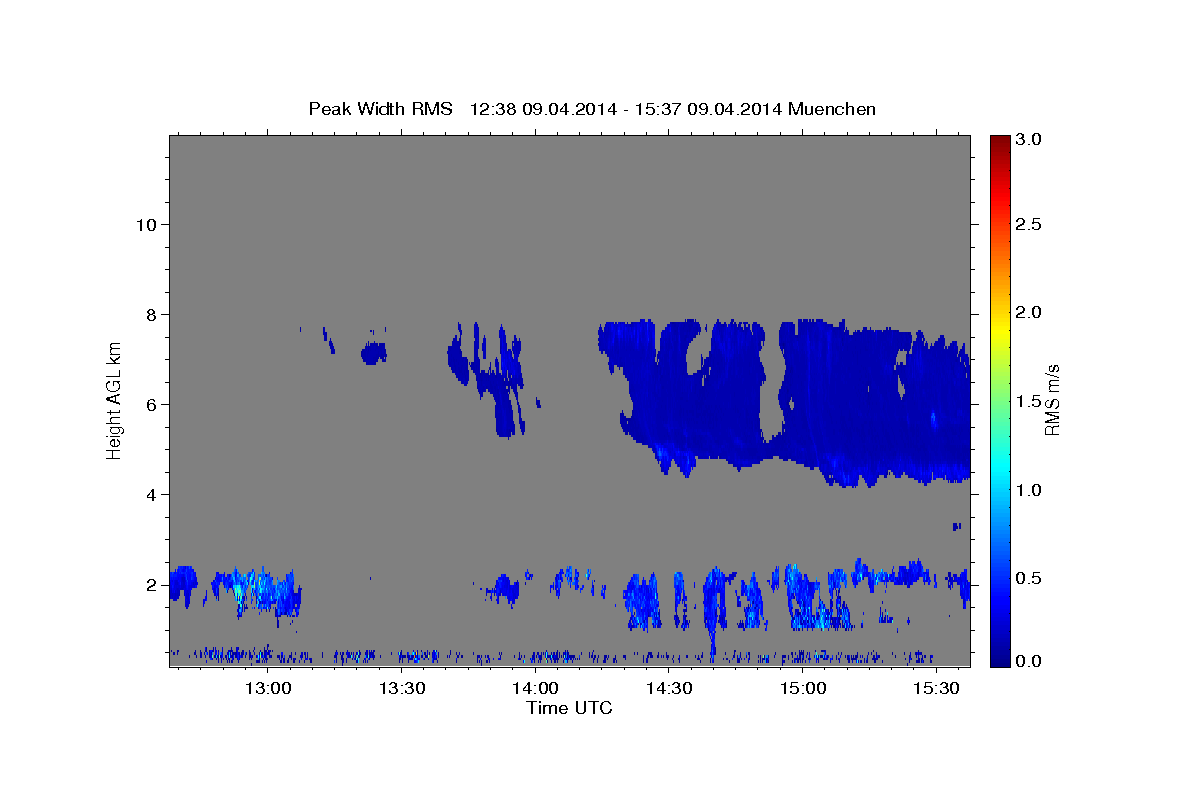Click the 15:00 time tick label
The height and width of the screenshot is (800, 1200).
point(802,689)
